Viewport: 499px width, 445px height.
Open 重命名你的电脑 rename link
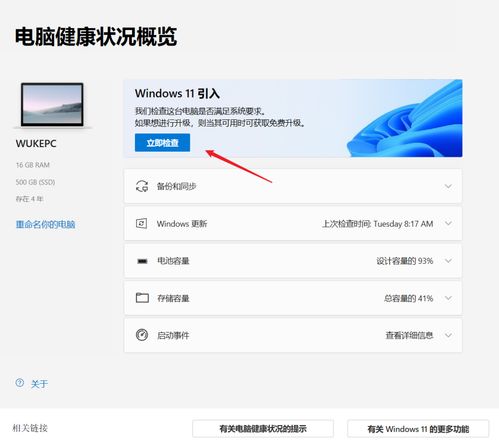click(45, 224)
